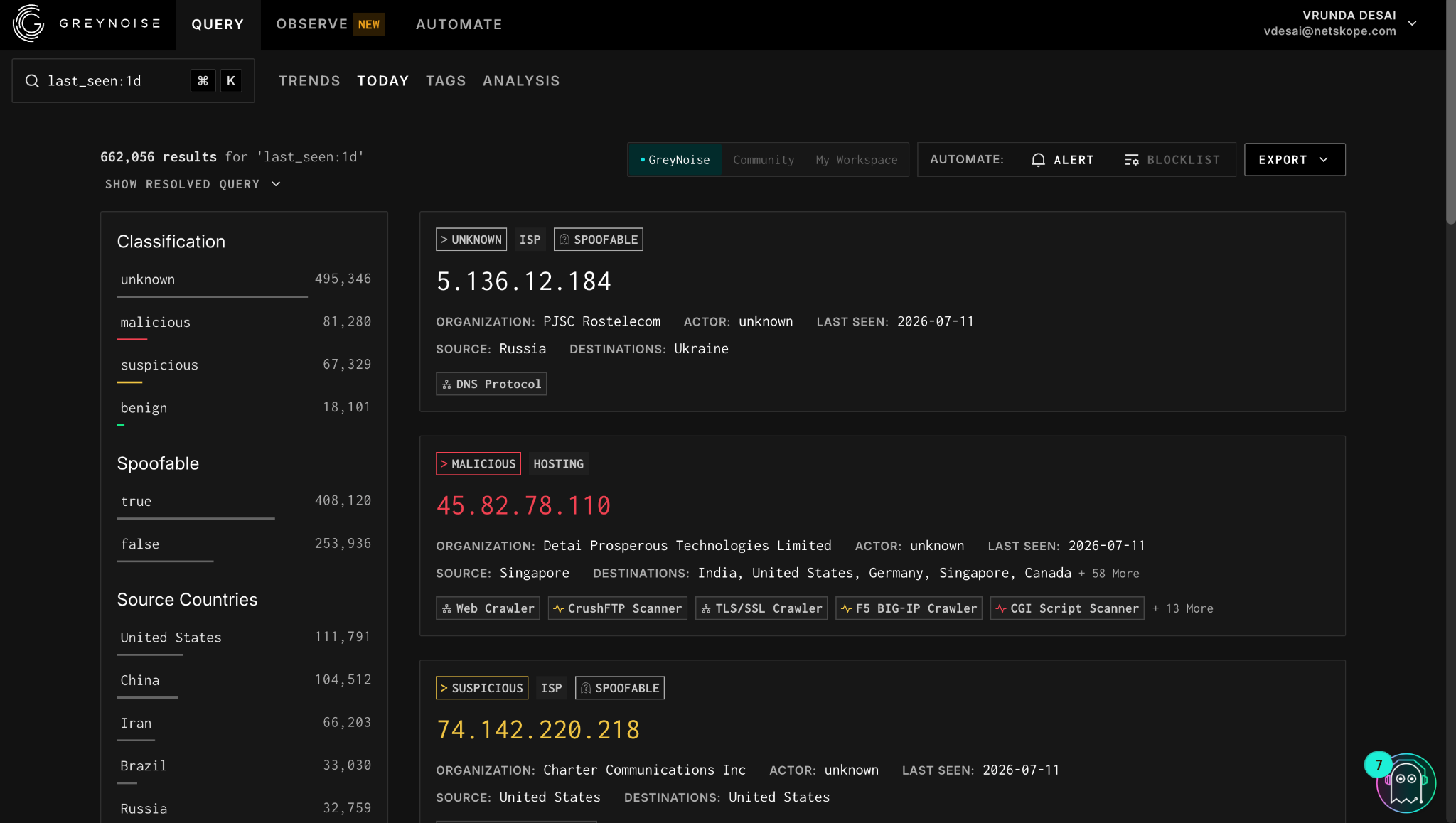Click the Web Crawler tag

488,608
